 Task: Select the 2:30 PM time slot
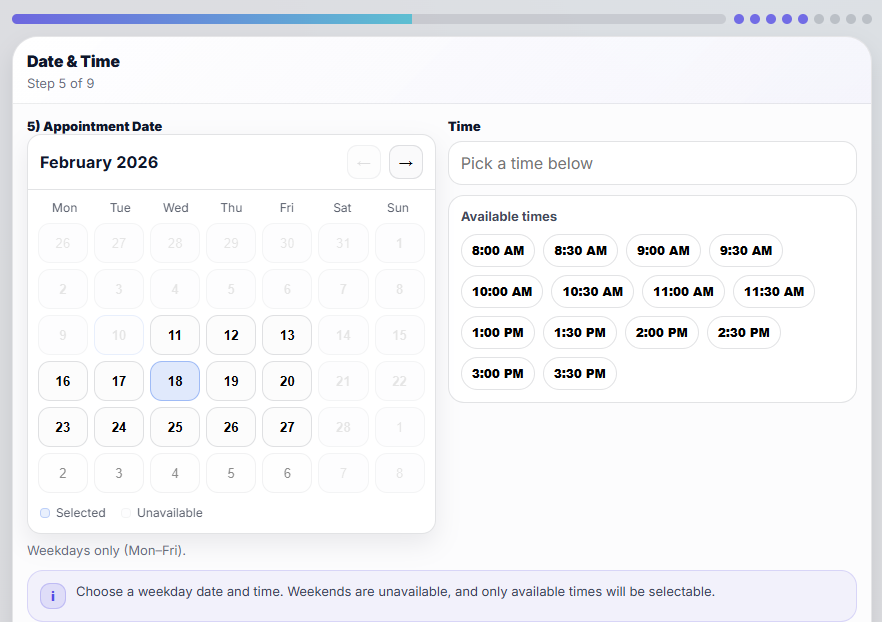(744, 333)
